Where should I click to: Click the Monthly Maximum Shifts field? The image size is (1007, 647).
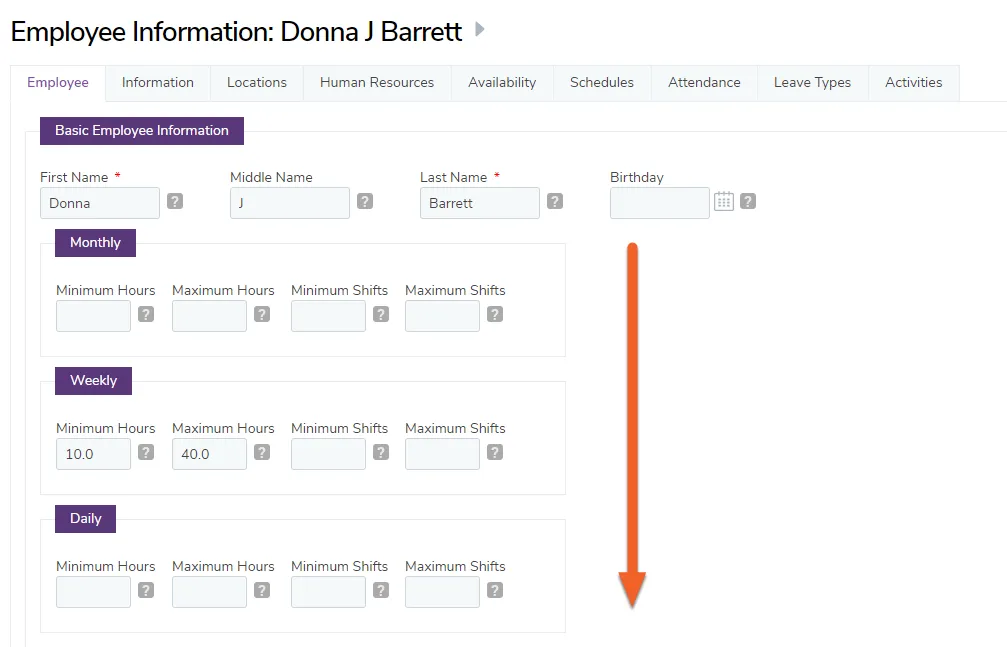click(442, 315)
